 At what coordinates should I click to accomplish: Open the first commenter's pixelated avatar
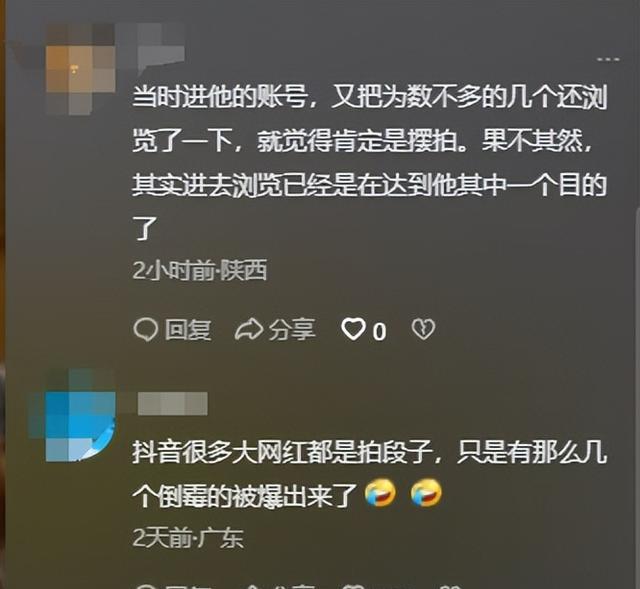pyautogui.click(x=80, y=69)
